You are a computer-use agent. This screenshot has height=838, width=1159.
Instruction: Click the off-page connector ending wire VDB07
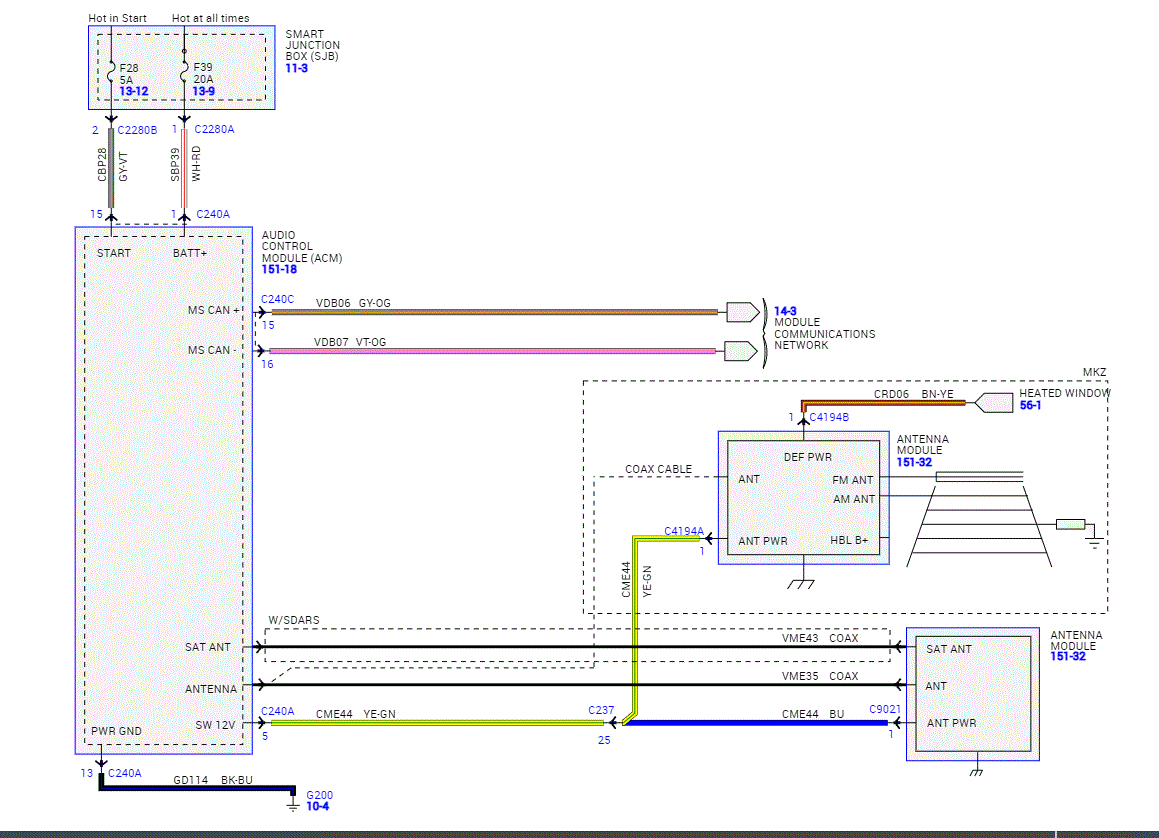click(742, 351)
